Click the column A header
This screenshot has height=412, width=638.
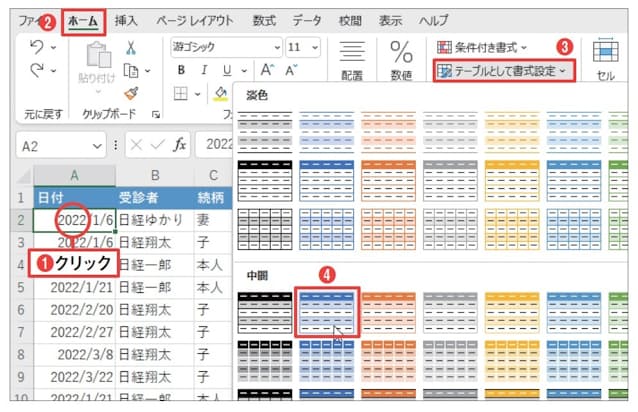click(x=74, y=175)
